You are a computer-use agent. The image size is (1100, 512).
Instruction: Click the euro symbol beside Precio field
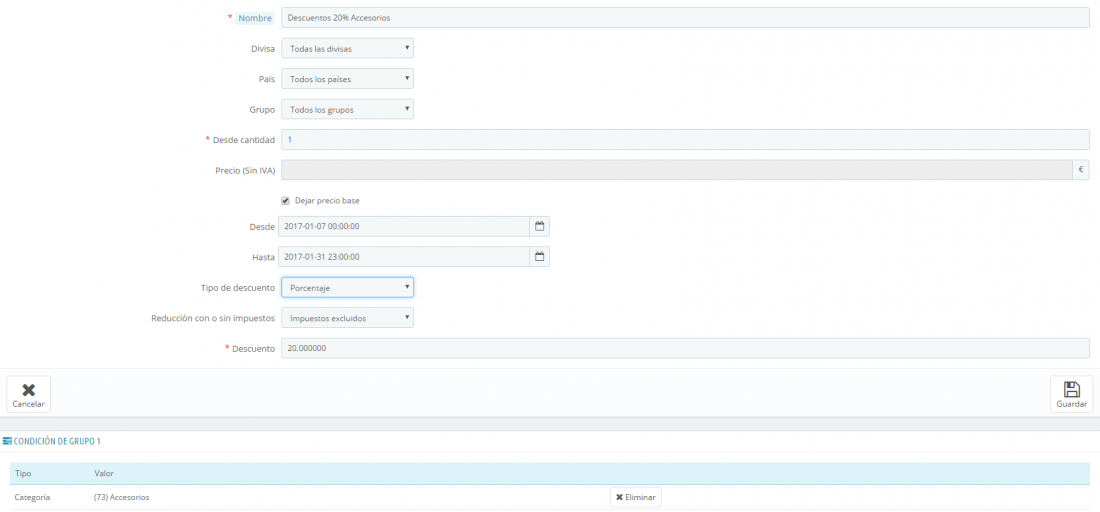[1080, 170]
